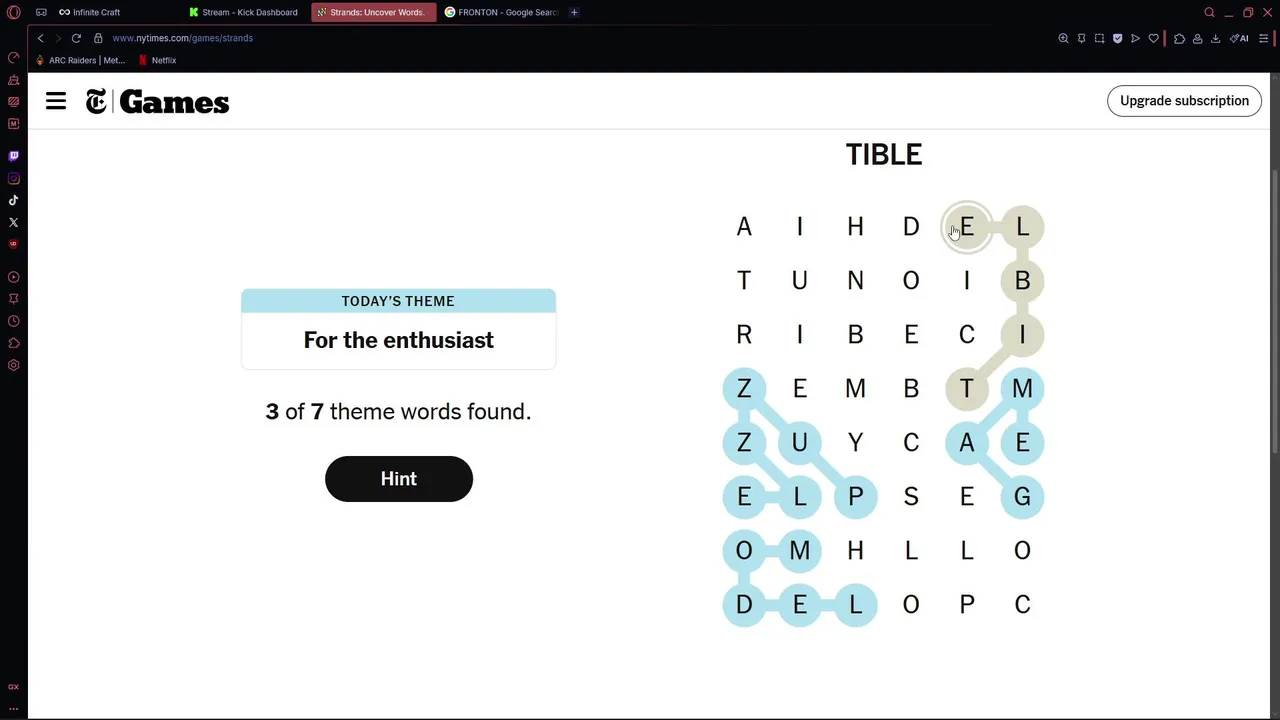Viewport: 1280px width, 720px height.
Task: Open the X (Twitter) sidebar panel
Action: pyautogui.click(x=13, y=222)
